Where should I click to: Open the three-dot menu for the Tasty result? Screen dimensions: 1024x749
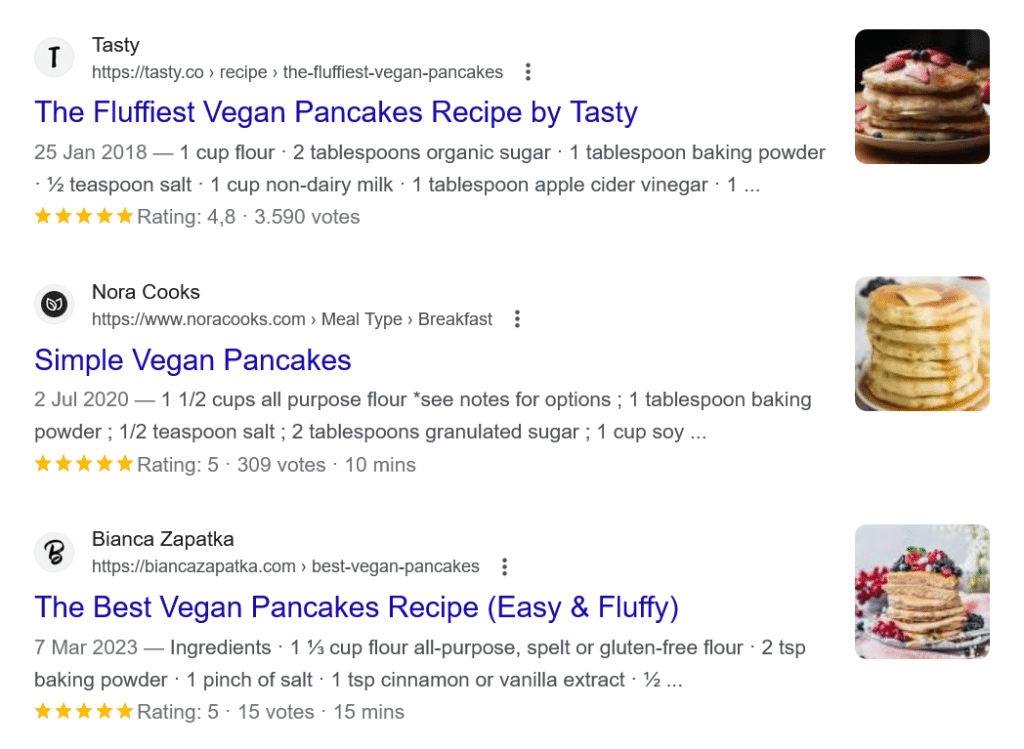coord(527,72)
